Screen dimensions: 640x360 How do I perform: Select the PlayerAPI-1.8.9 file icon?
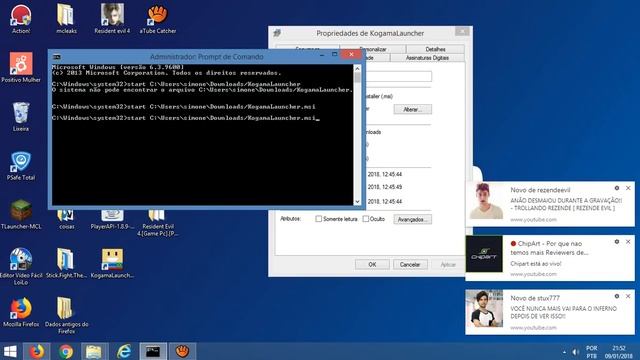112,220
